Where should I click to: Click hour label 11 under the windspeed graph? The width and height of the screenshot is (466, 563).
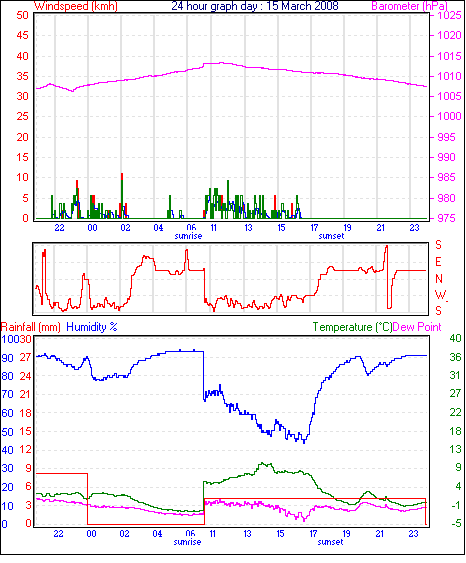pos(213,228)
